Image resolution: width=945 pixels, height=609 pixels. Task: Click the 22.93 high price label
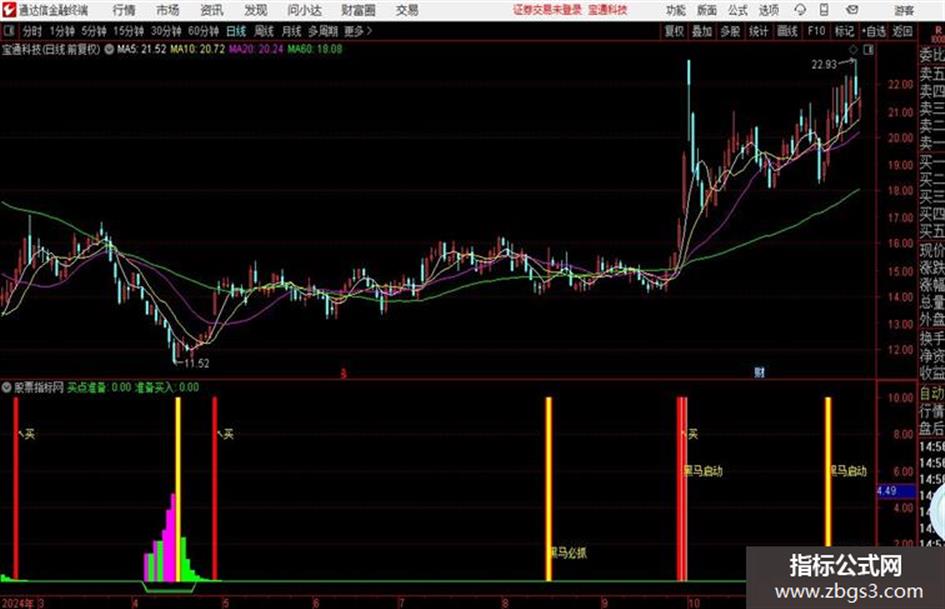tap(824, 65)
